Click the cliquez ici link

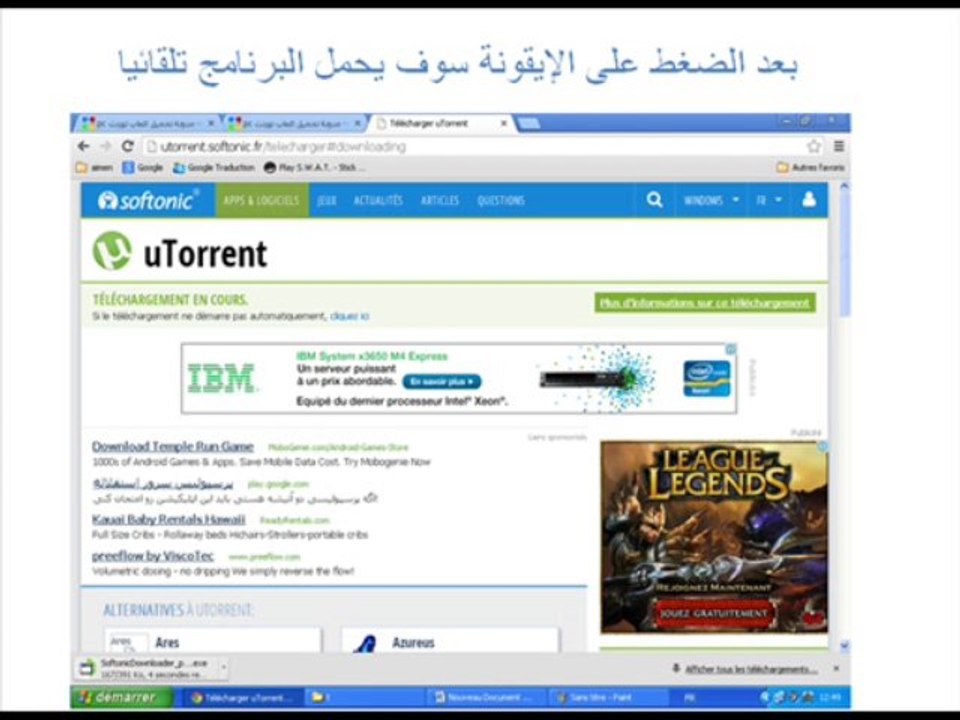pyautogui.click(x=350, y=317)
